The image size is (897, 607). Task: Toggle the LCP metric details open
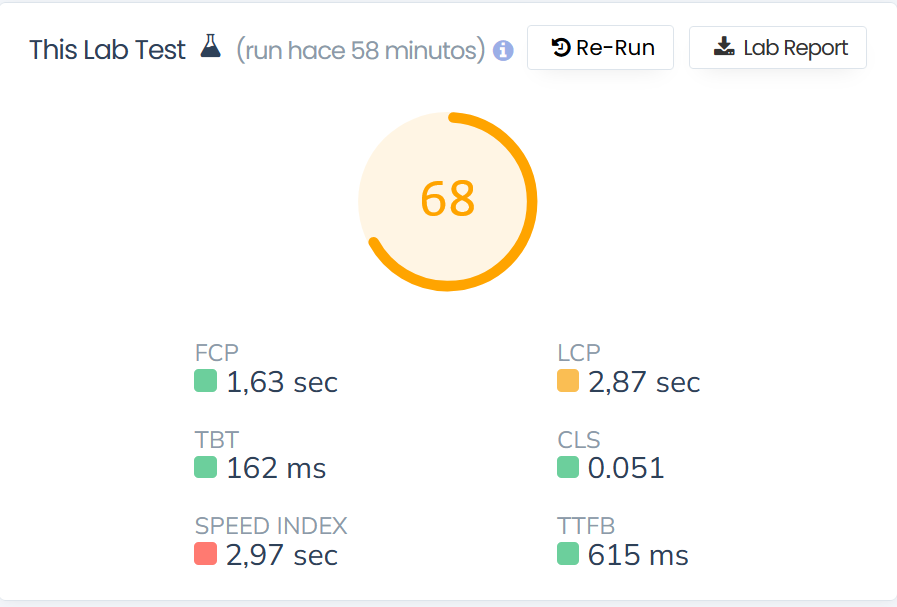tap(578, 353)
